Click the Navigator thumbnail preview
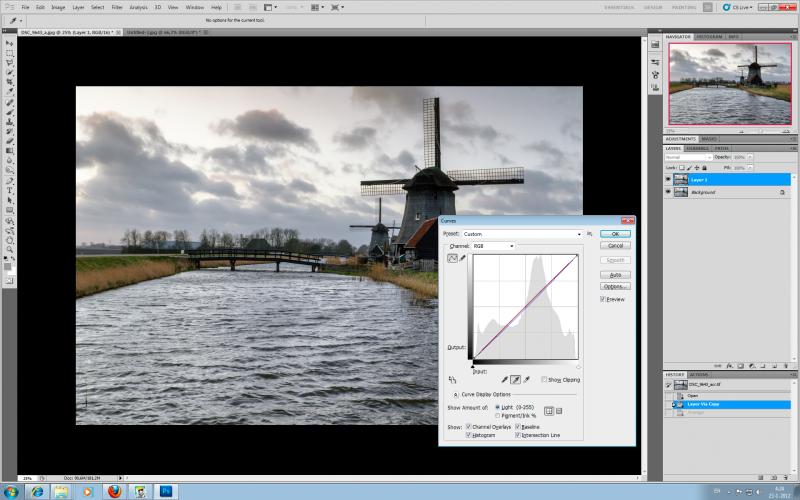Image resolution: width=800 pixels, height=500 pixels. tap(730, 84)
